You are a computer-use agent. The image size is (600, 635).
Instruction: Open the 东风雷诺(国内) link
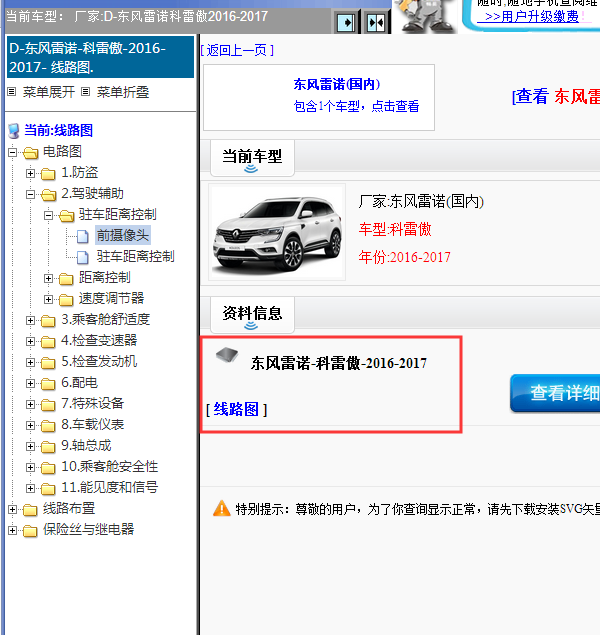tap(337, 84)
